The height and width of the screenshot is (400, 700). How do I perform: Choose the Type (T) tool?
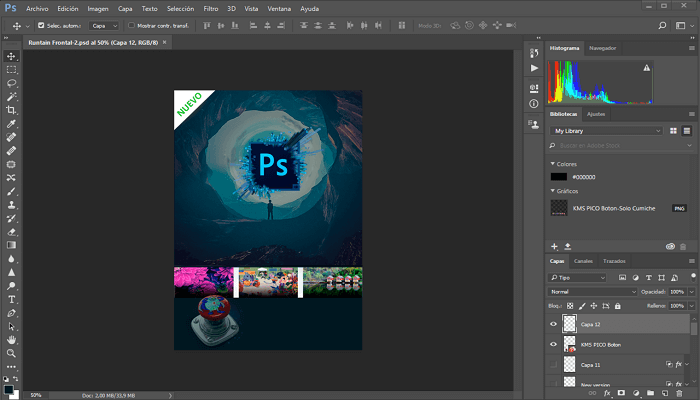[12, 299]
